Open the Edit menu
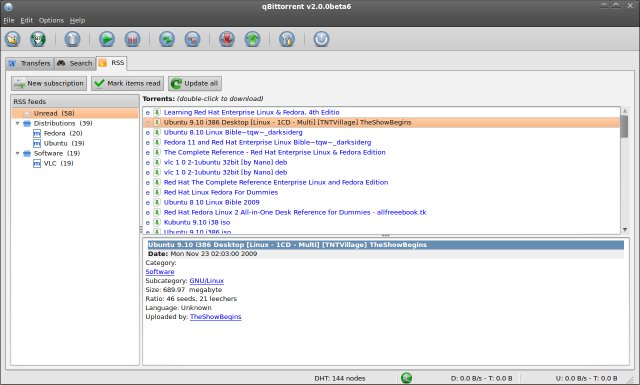The image size is (640, 385). point(27,20)
